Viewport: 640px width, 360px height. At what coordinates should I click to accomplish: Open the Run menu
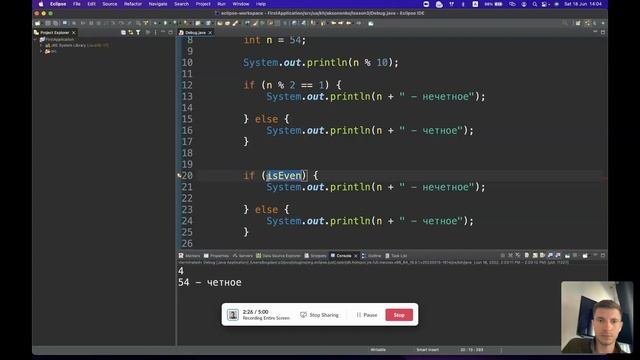coord(221,4)
